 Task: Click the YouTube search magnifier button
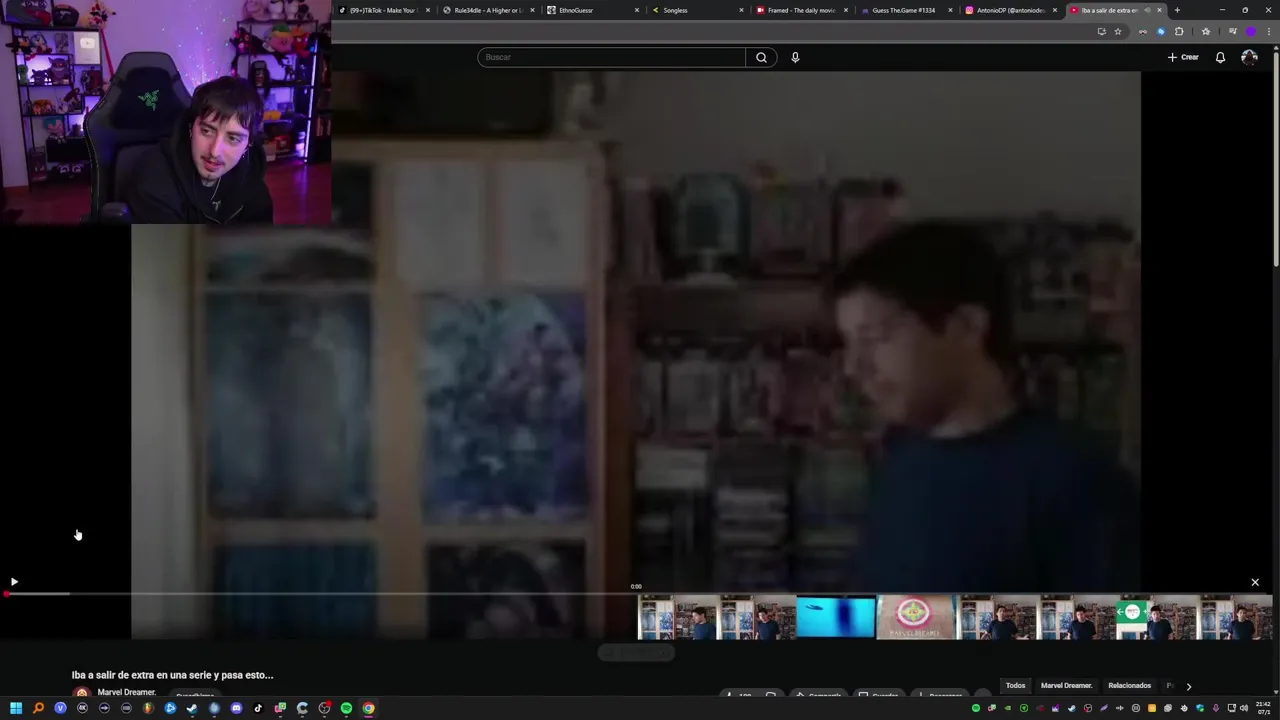[761, 57]
